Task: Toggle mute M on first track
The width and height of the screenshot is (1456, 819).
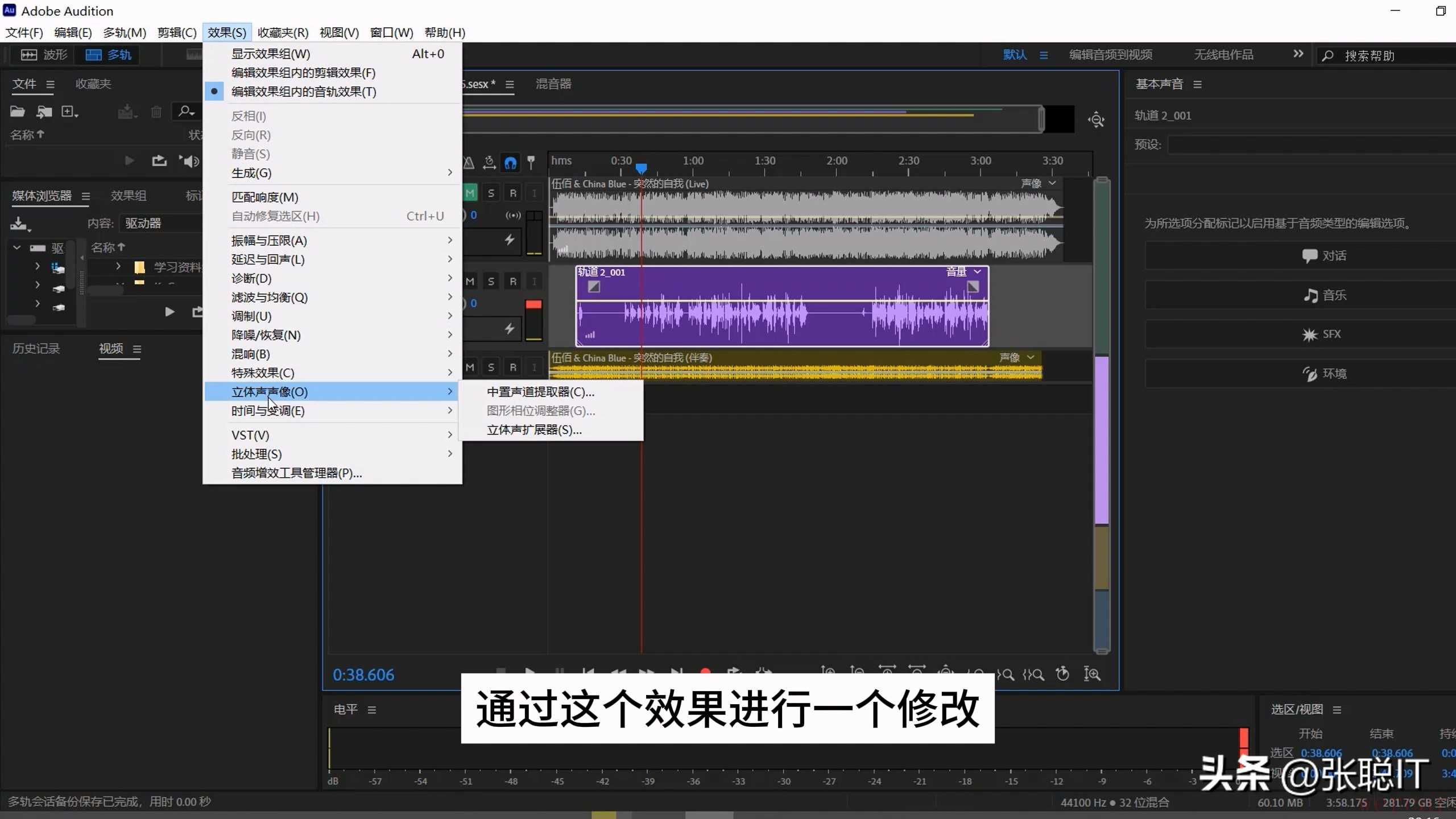Action: [470, 193]
